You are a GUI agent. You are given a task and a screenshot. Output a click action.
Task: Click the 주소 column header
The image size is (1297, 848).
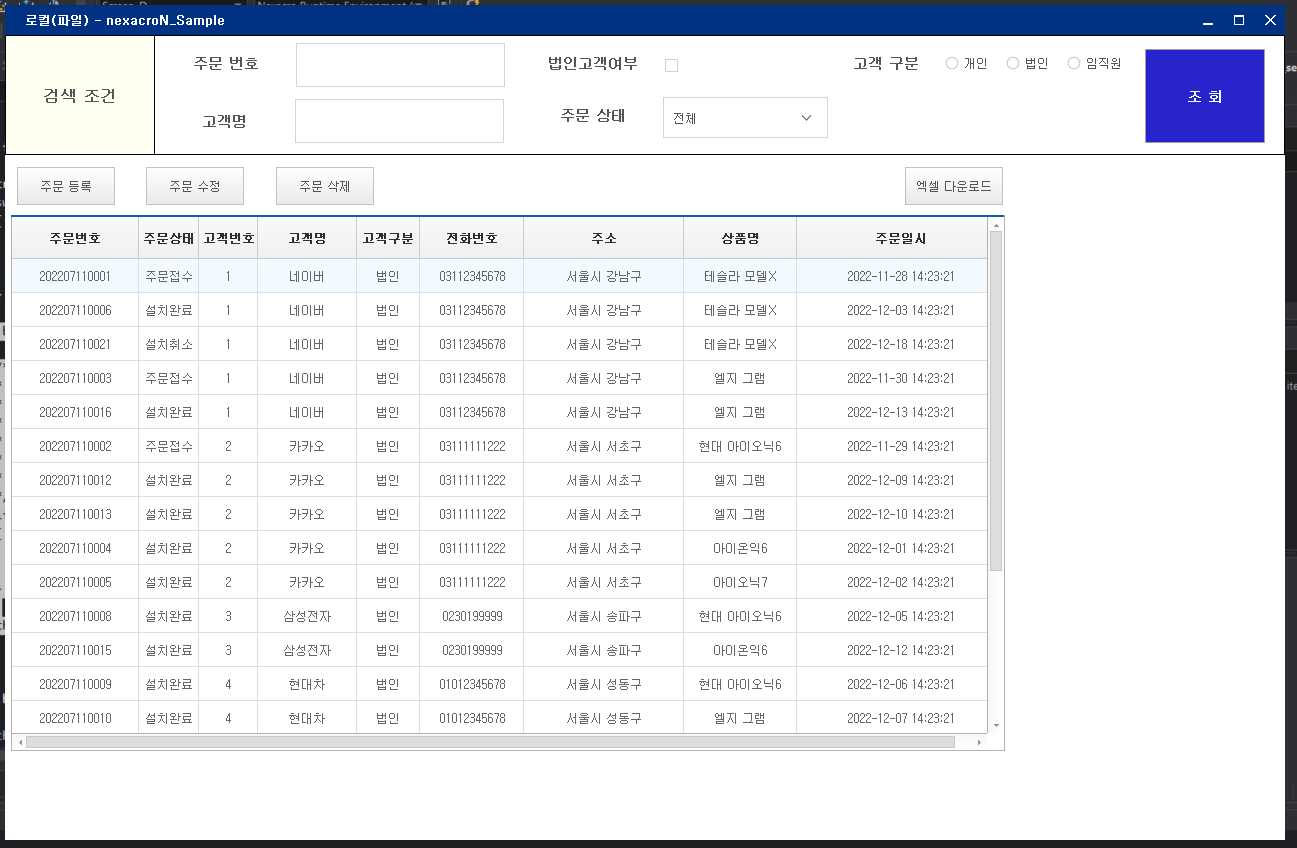tap(604, 239)
